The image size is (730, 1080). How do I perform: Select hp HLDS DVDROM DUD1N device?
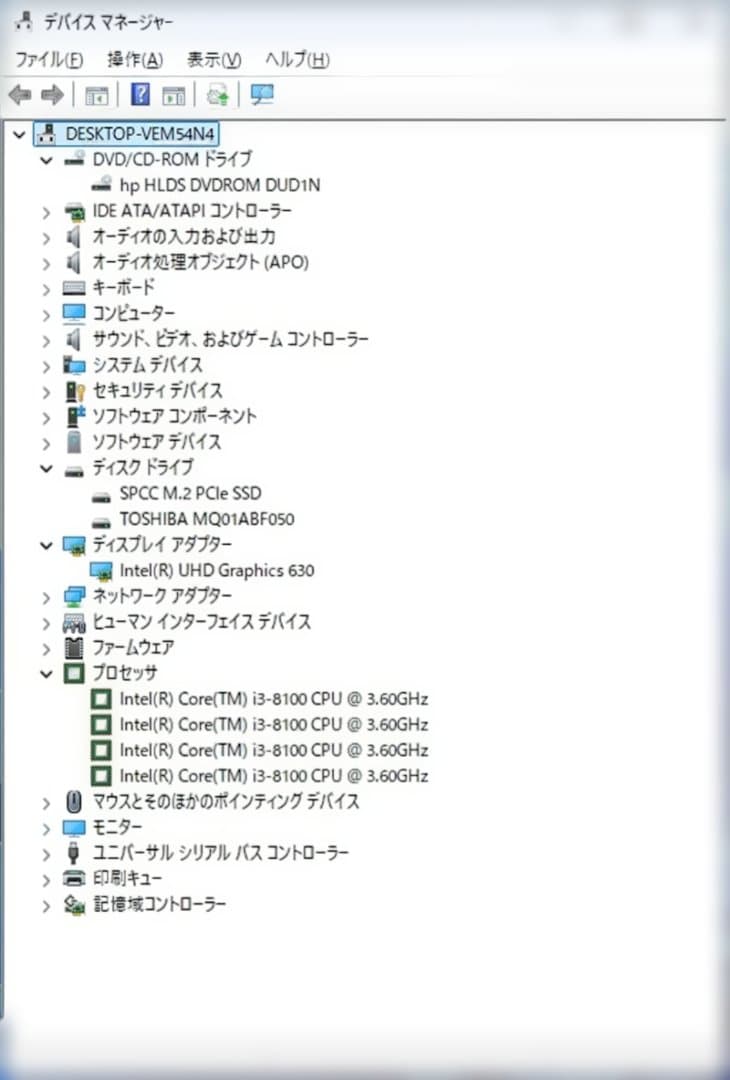pyautogui.click(x=220, y=185)
